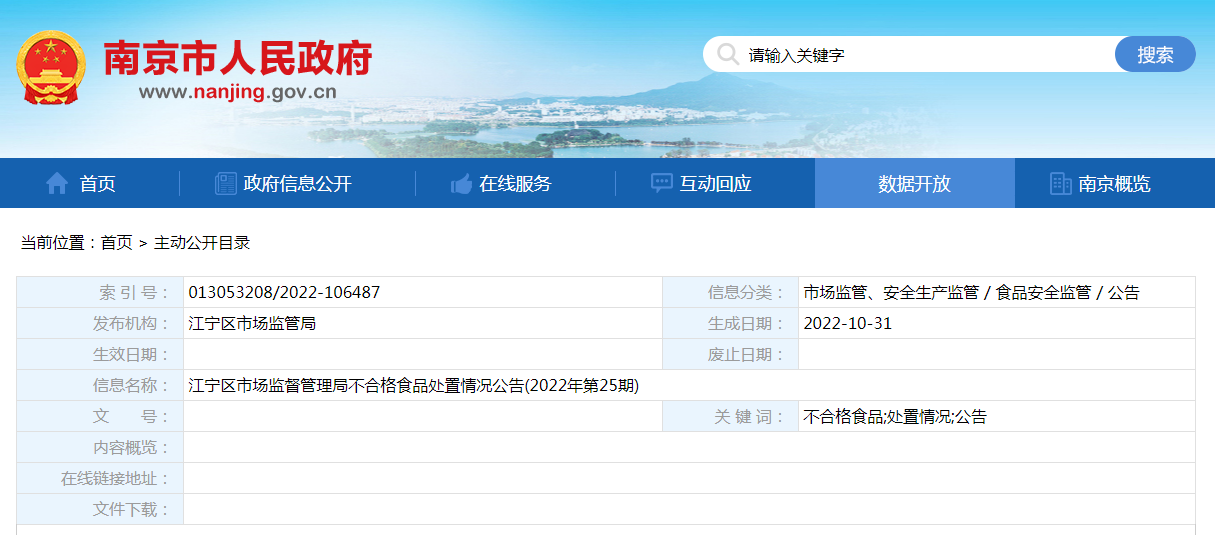
Task: Go to 首页 in the breadcrumb
Action: [x=116, y=242]
